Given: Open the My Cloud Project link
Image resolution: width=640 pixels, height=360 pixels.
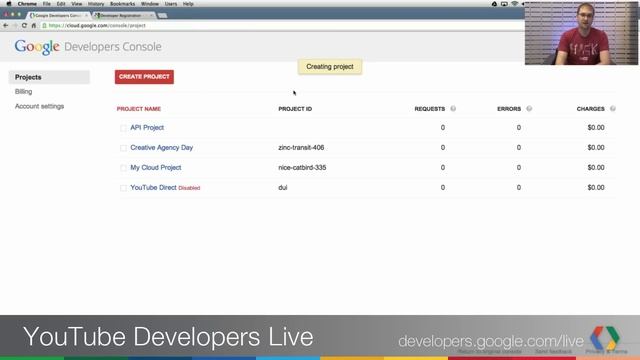Looking at the screenshot, I should [x=156, y=167].
